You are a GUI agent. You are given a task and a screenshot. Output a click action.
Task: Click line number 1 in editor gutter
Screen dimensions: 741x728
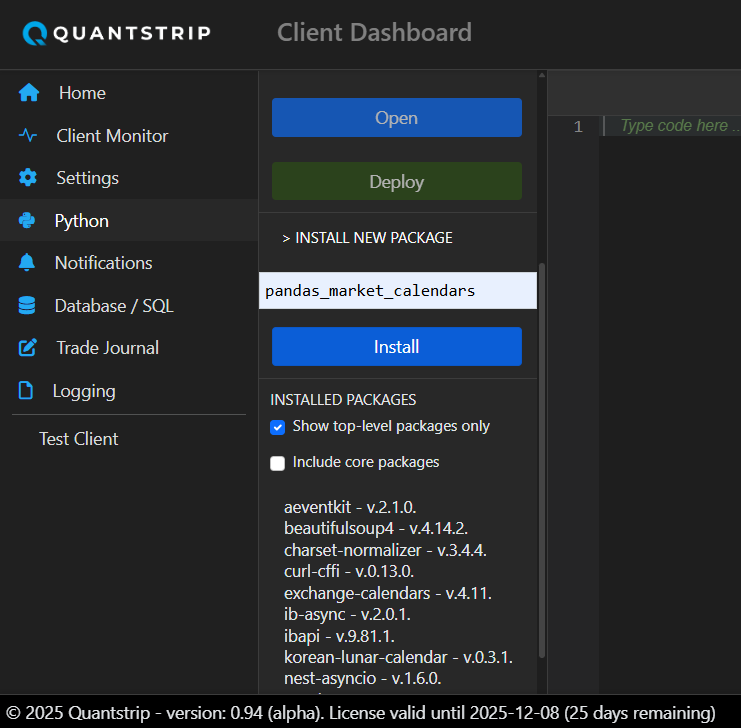pos(578,126)
